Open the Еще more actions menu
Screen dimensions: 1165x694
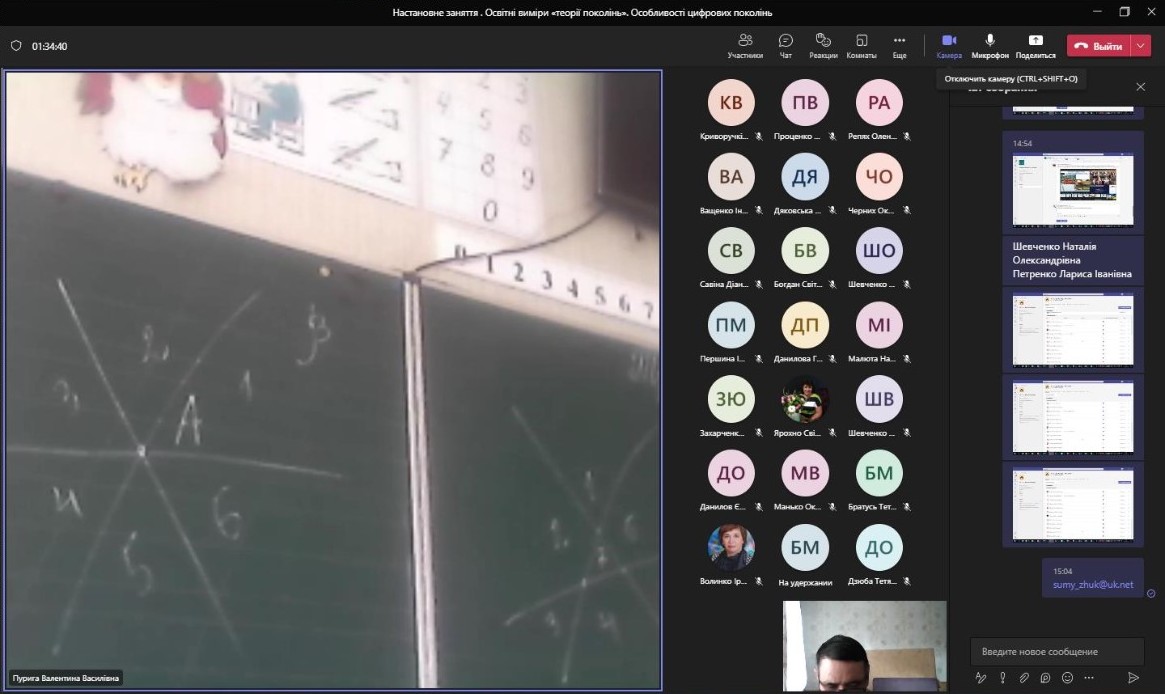click(x=899, y=45)
